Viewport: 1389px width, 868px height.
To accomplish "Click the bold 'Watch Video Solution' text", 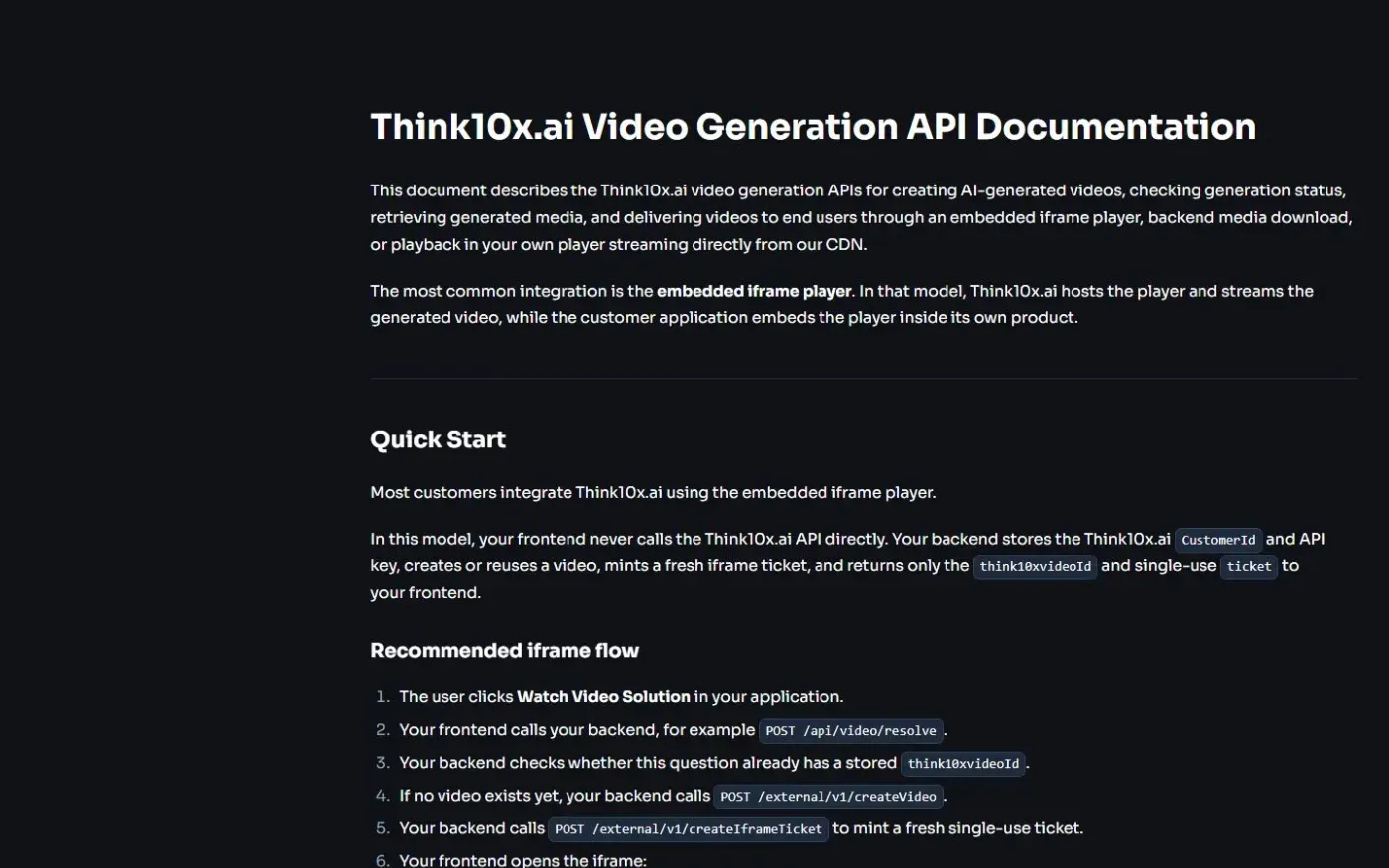I will [x=603, y=697].
